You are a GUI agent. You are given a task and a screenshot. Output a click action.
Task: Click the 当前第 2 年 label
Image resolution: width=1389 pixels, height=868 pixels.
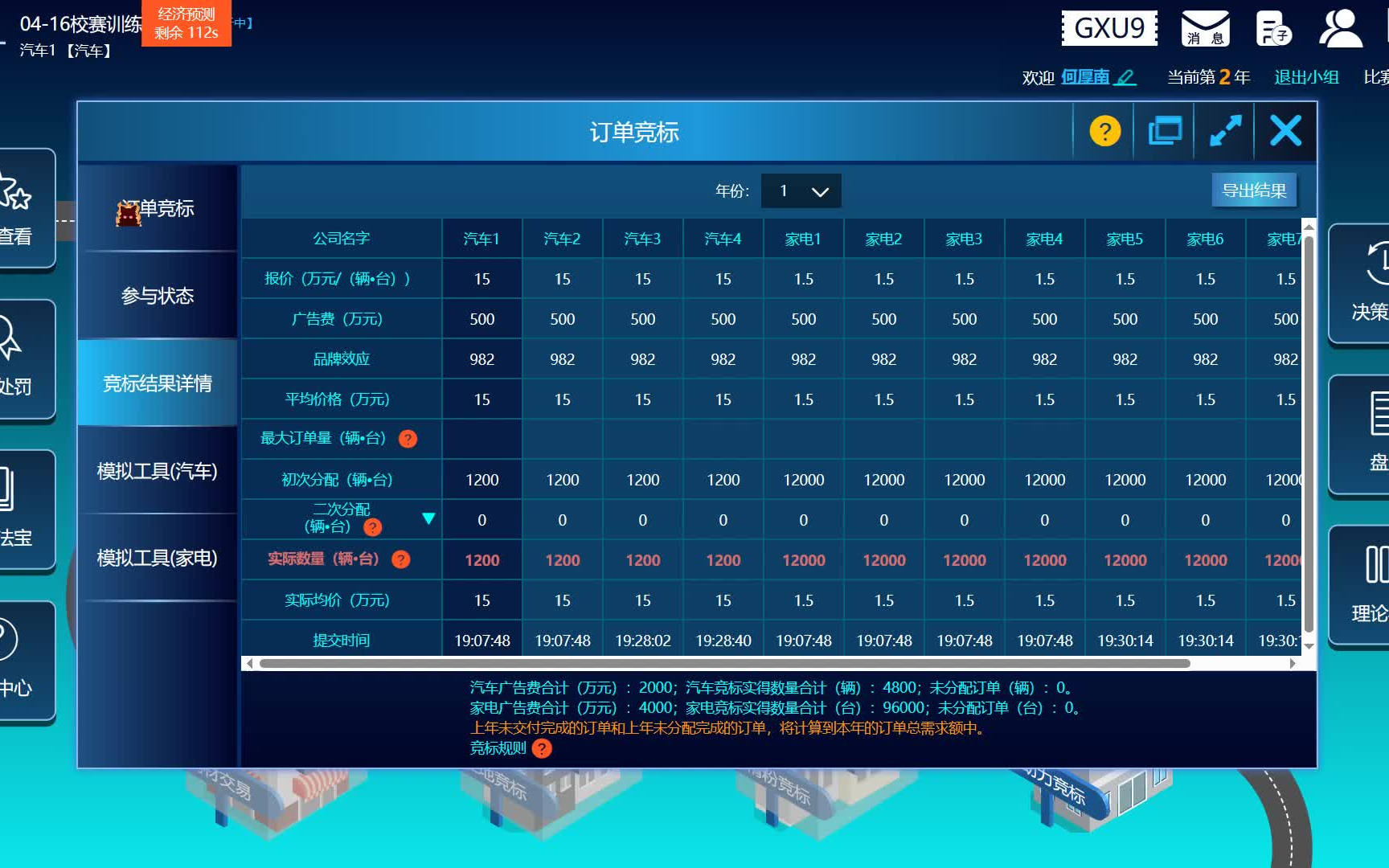coord(1208,77)
